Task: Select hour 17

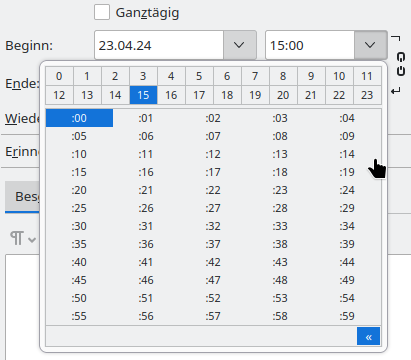Action: coord(199,95)
